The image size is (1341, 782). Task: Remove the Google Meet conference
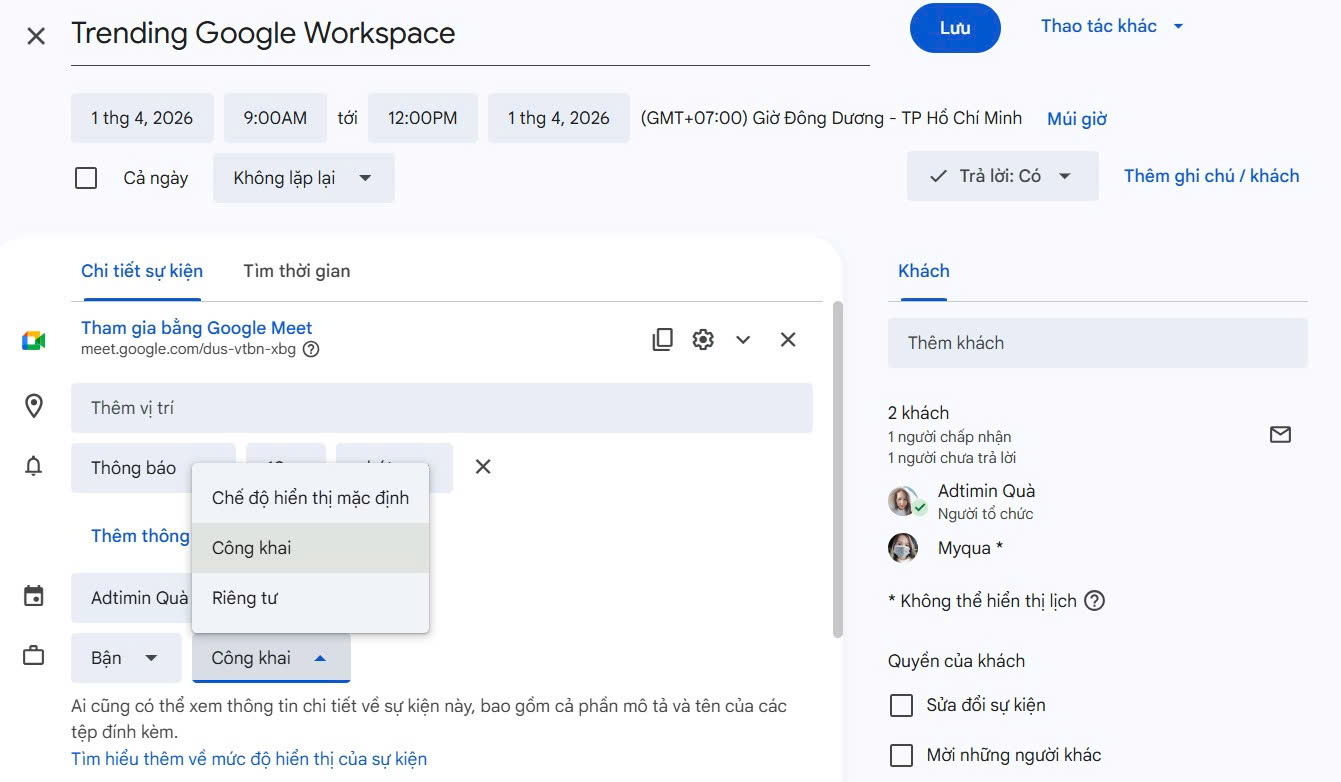click(788, 340)
